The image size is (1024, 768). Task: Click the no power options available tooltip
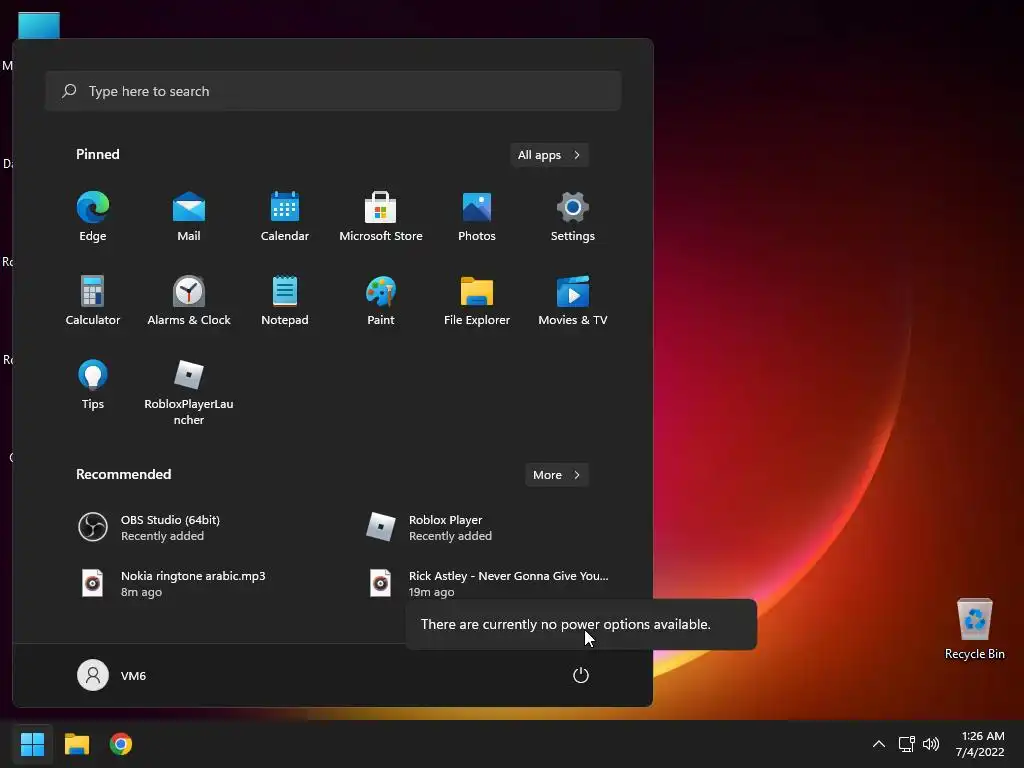click(x=581, y=624)
